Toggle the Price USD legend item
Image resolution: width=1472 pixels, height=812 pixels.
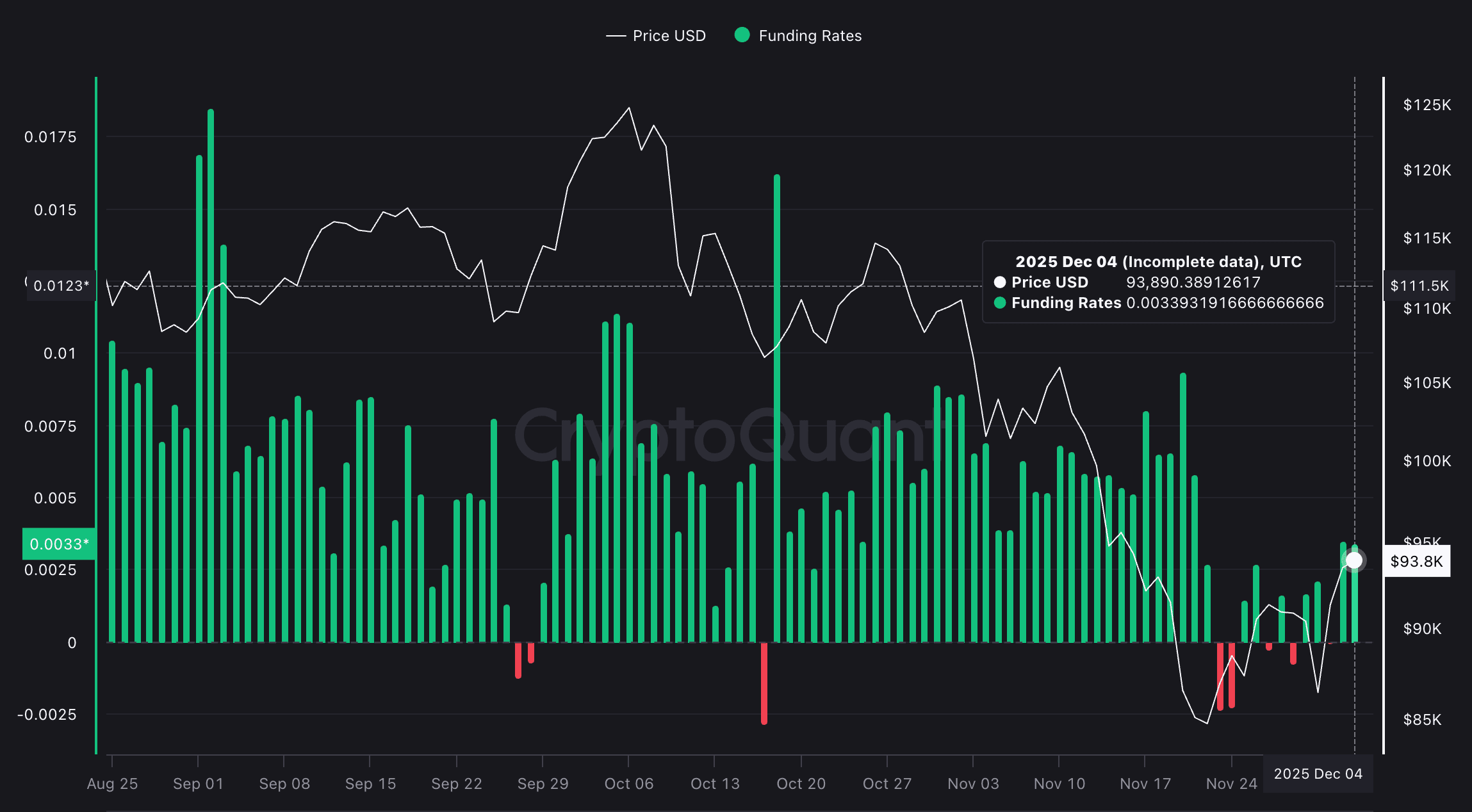pyautogui.click(x=668, y=36)
